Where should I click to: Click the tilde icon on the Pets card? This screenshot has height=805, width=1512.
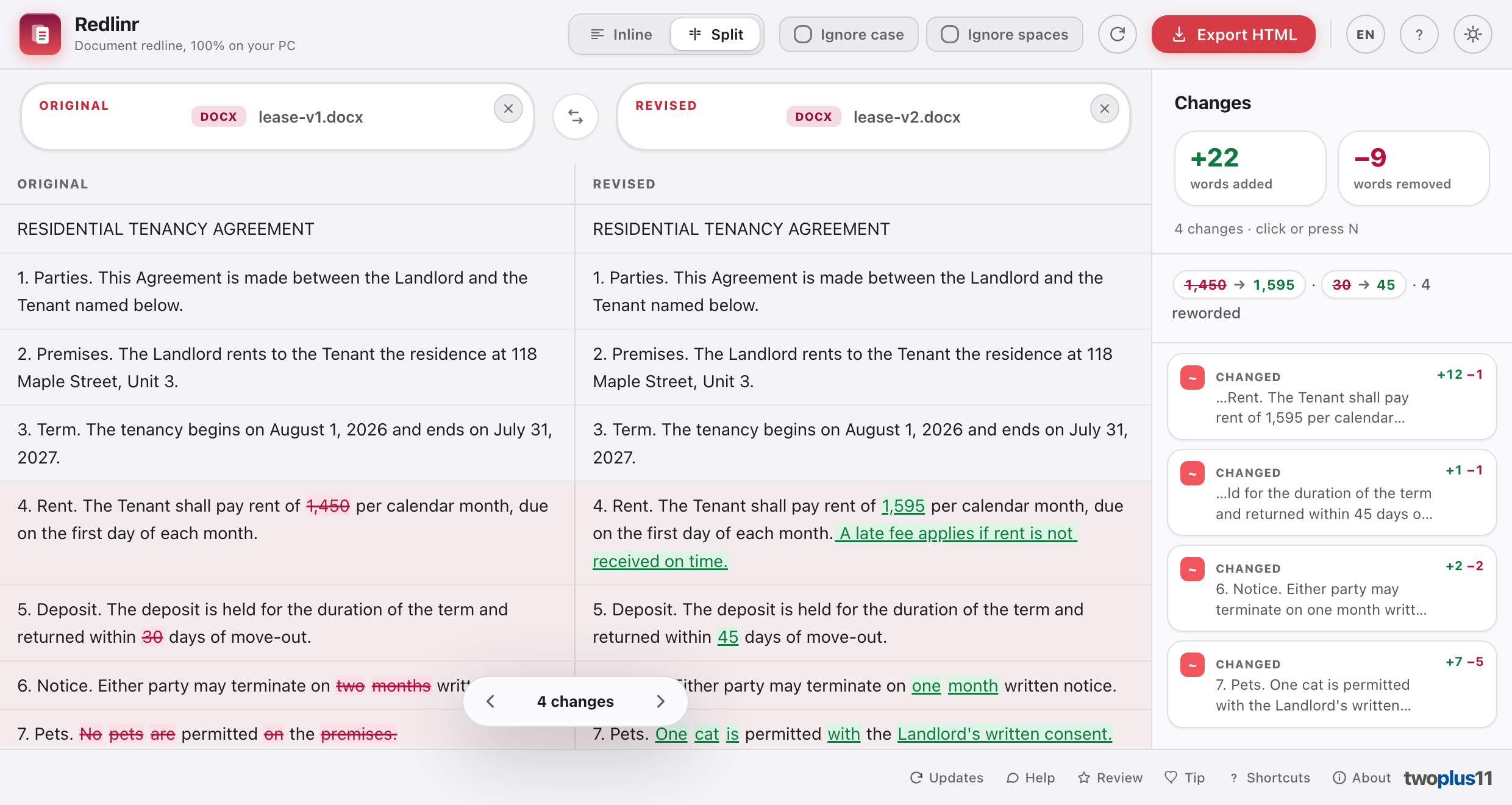click(x=1192, y=665)
